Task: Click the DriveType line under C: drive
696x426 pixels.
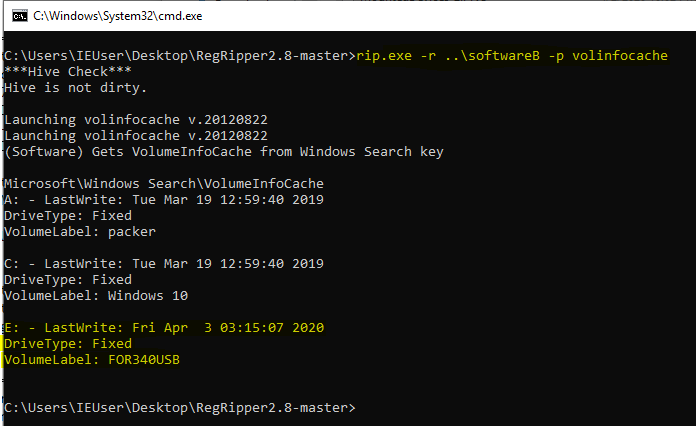Action: point(66,280)
